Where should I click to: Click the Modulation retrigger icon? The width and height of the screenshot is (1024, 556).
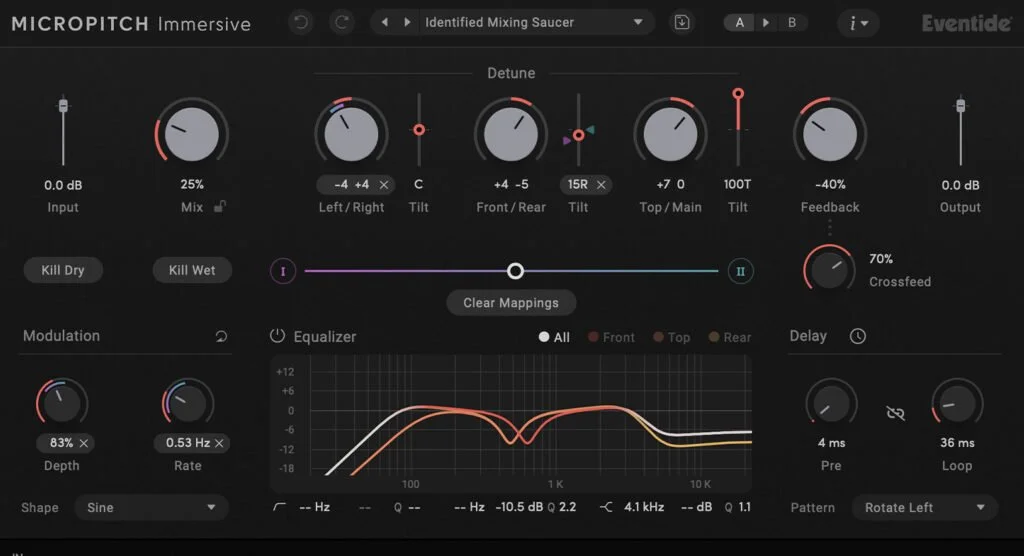pos(221,336)
